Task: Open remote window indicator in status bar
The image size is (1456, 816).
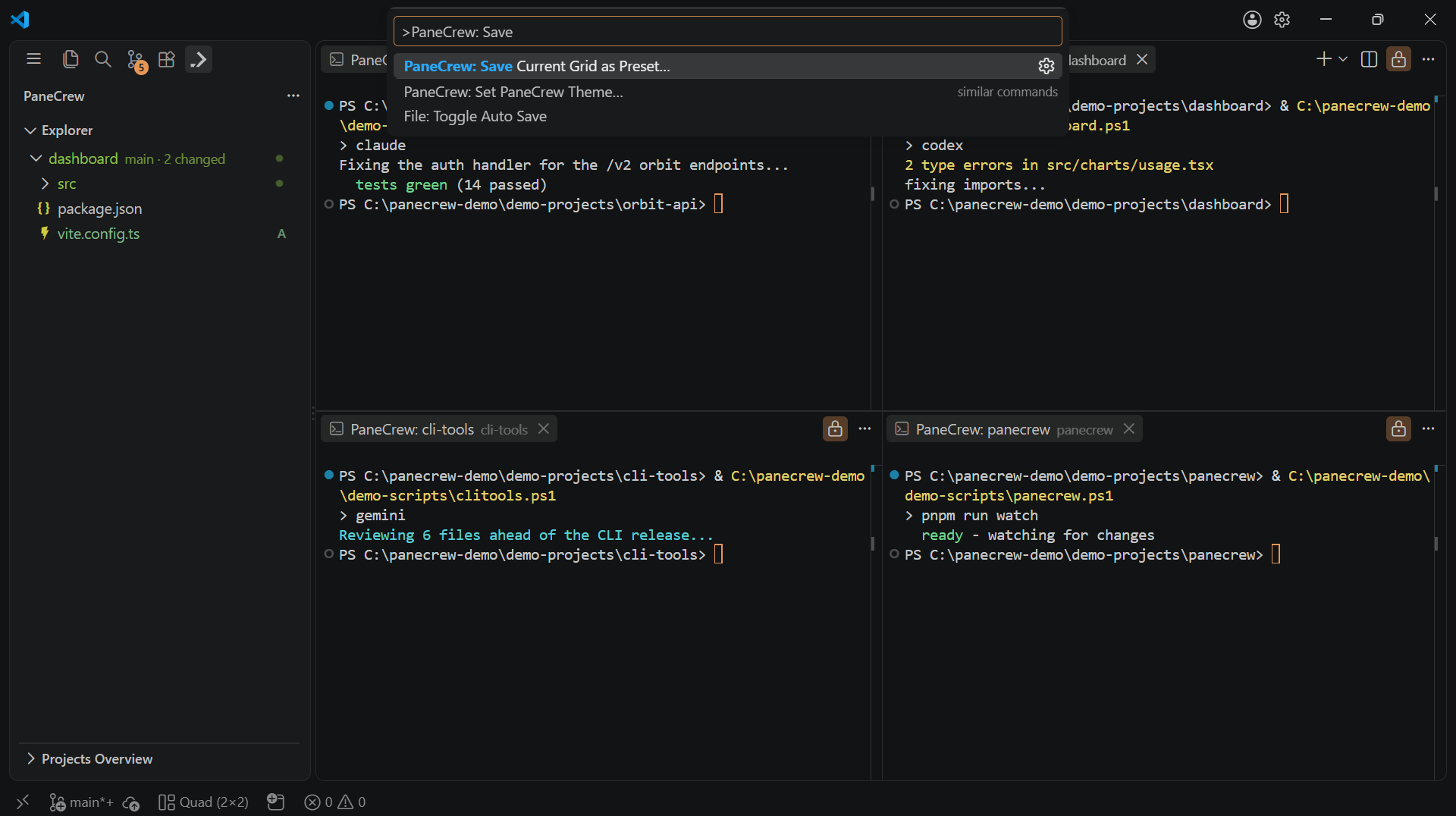Action: [x=23, y=802]
